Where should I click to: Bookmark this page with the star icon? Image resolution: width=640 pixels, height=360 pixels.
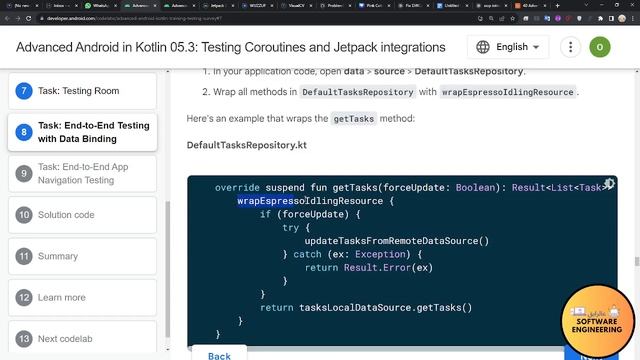point(513,18)
